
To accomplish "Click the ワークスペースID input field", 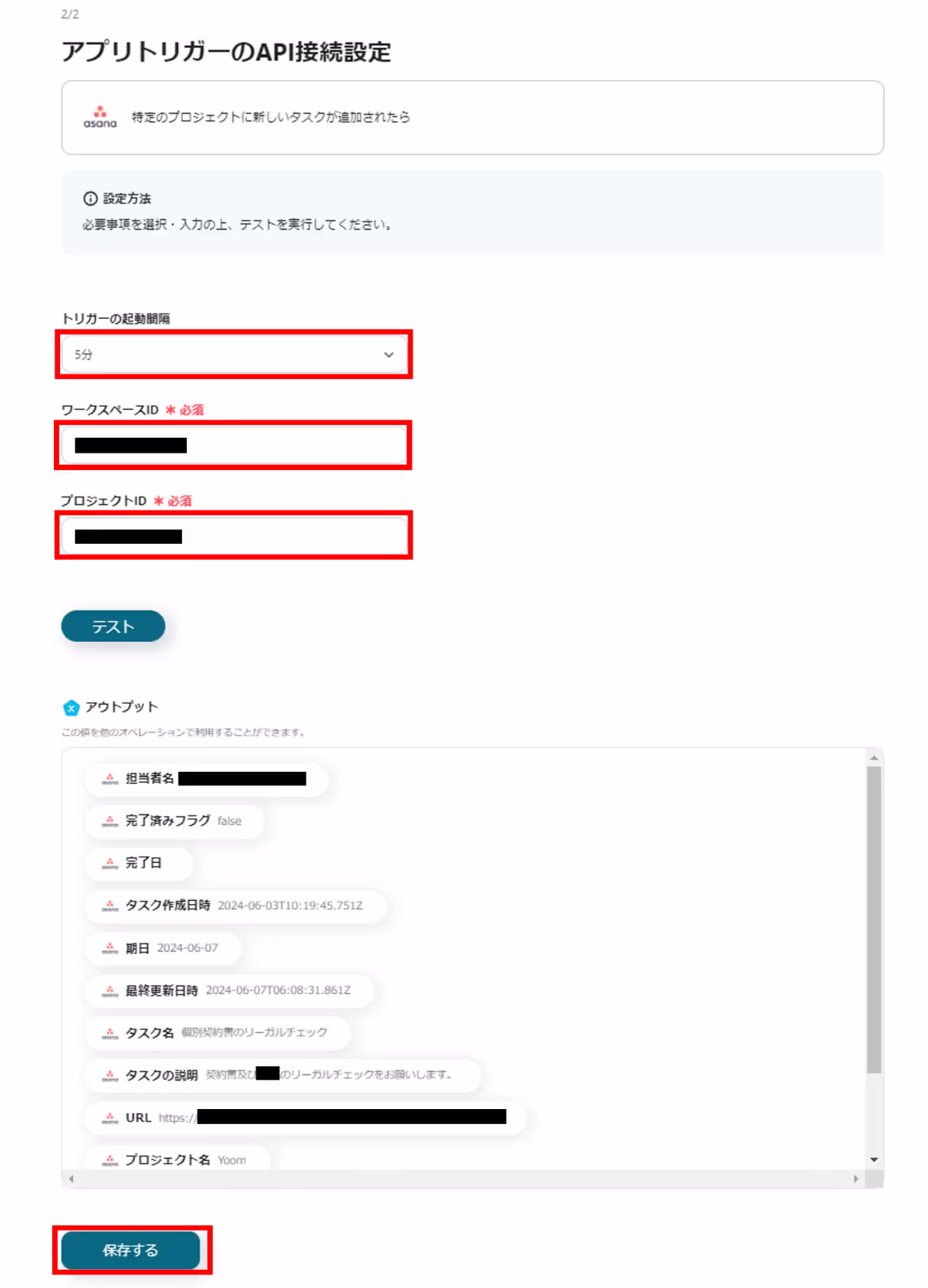I will click(x=234, y=446).
